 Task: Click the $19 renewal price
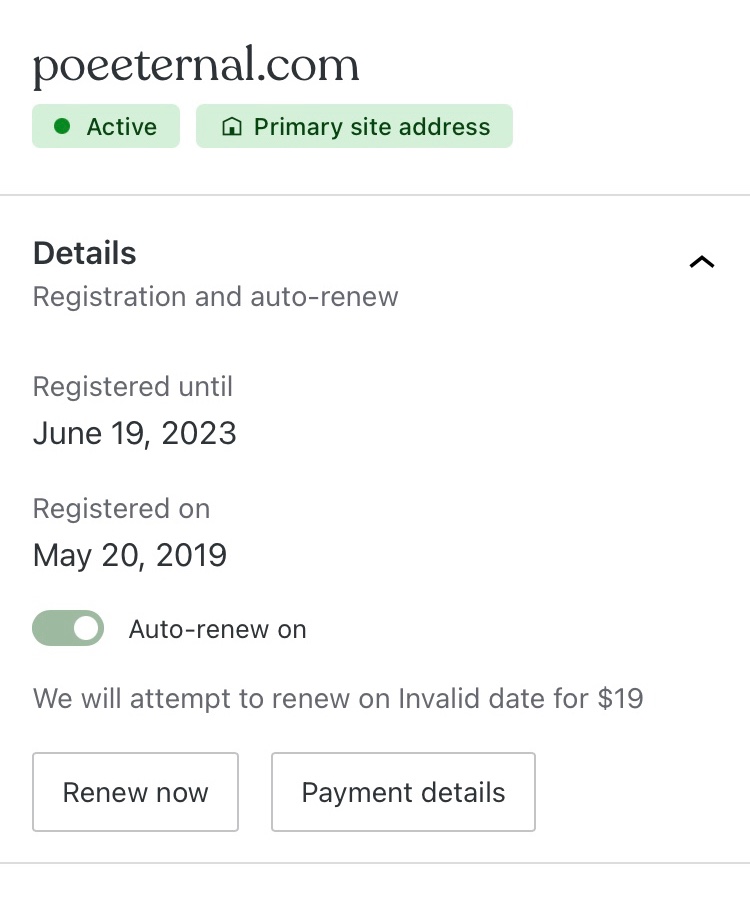tap(620, 697)
